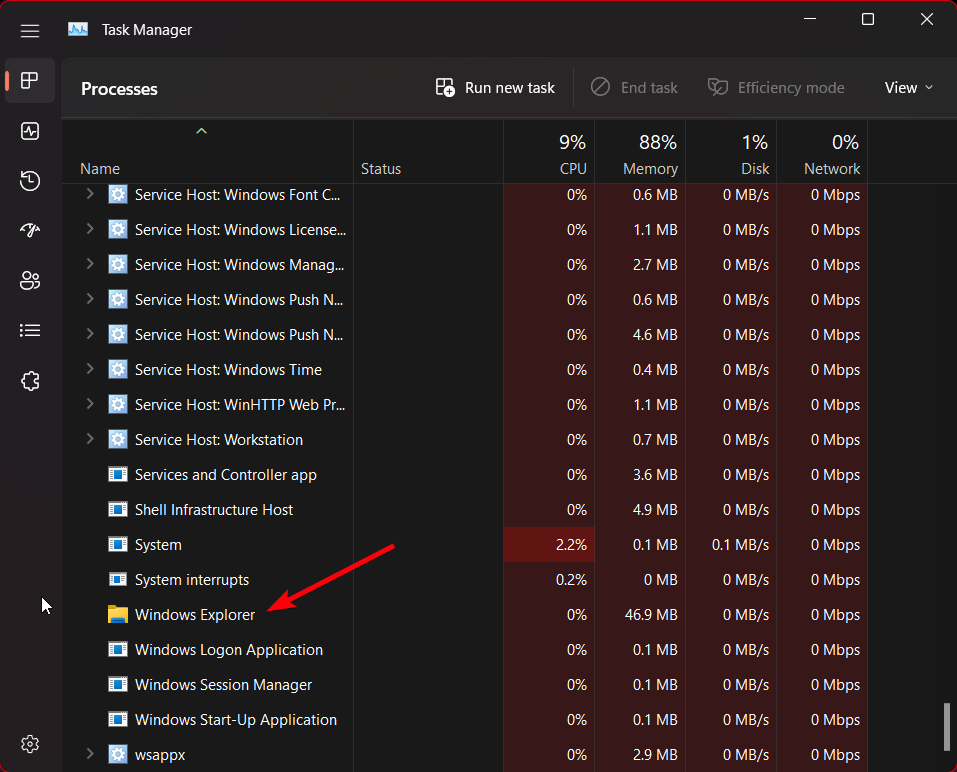Expand Service Host: Windows Font C... row
957x772 pixels.
point(90,194)
